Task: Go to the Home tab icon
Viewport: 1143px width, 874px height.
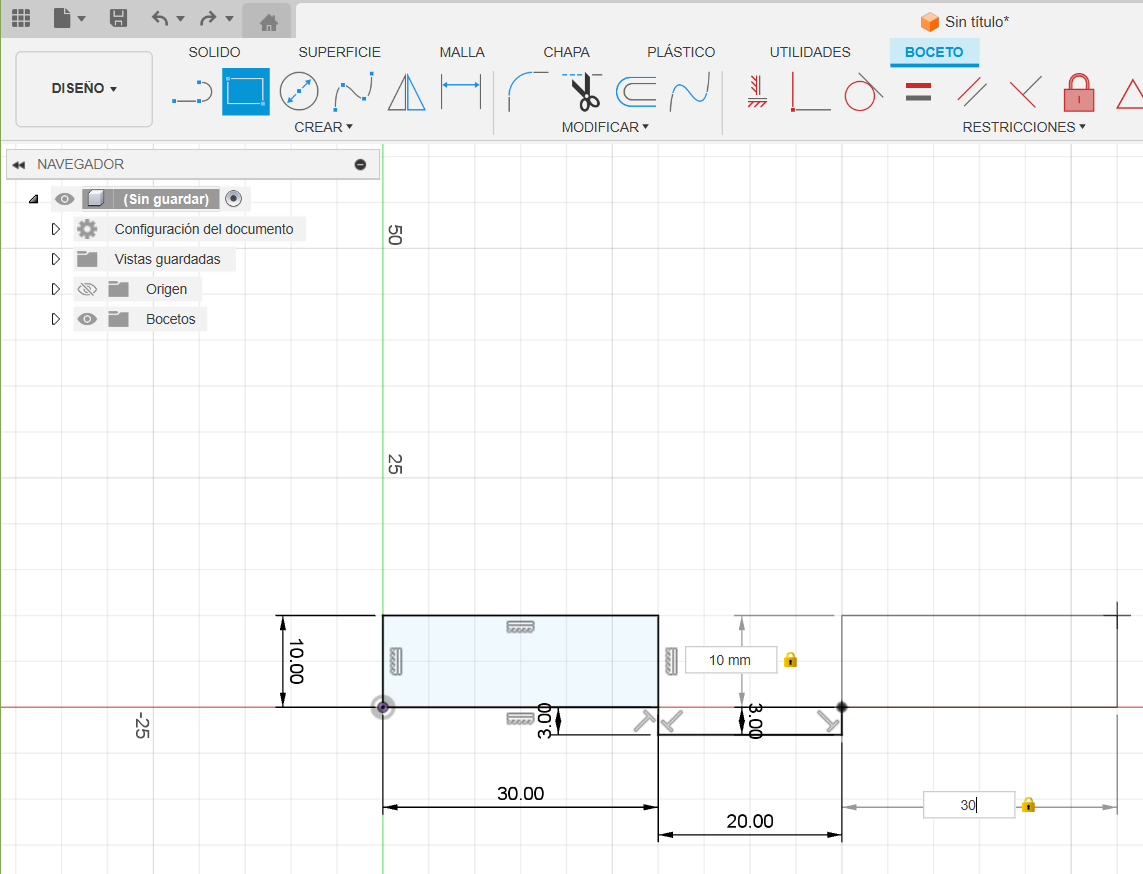Action: 268,23
